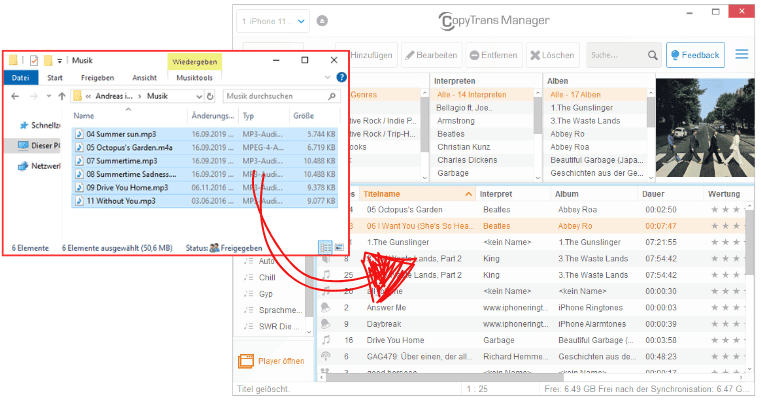This screenshot has height=400, width=761.
Task: Select 'Beautiful Garbage (Japa...' album
Action: click(596, 160)
